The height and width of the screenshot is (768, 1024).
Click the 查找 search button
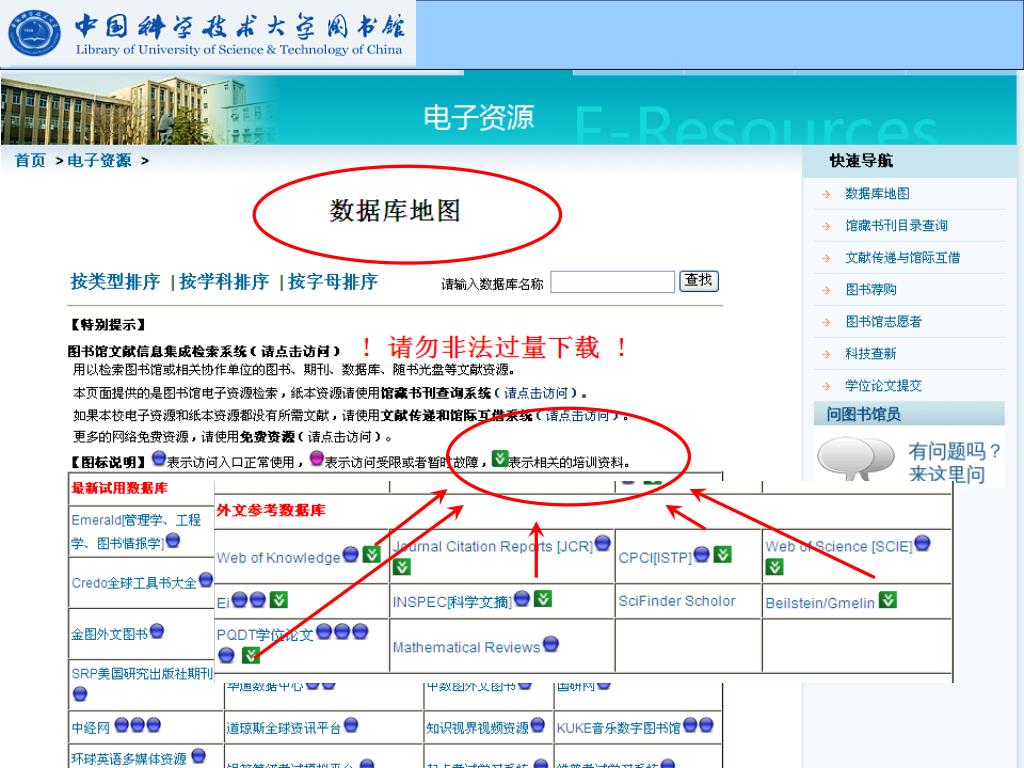tap(699, 281)
